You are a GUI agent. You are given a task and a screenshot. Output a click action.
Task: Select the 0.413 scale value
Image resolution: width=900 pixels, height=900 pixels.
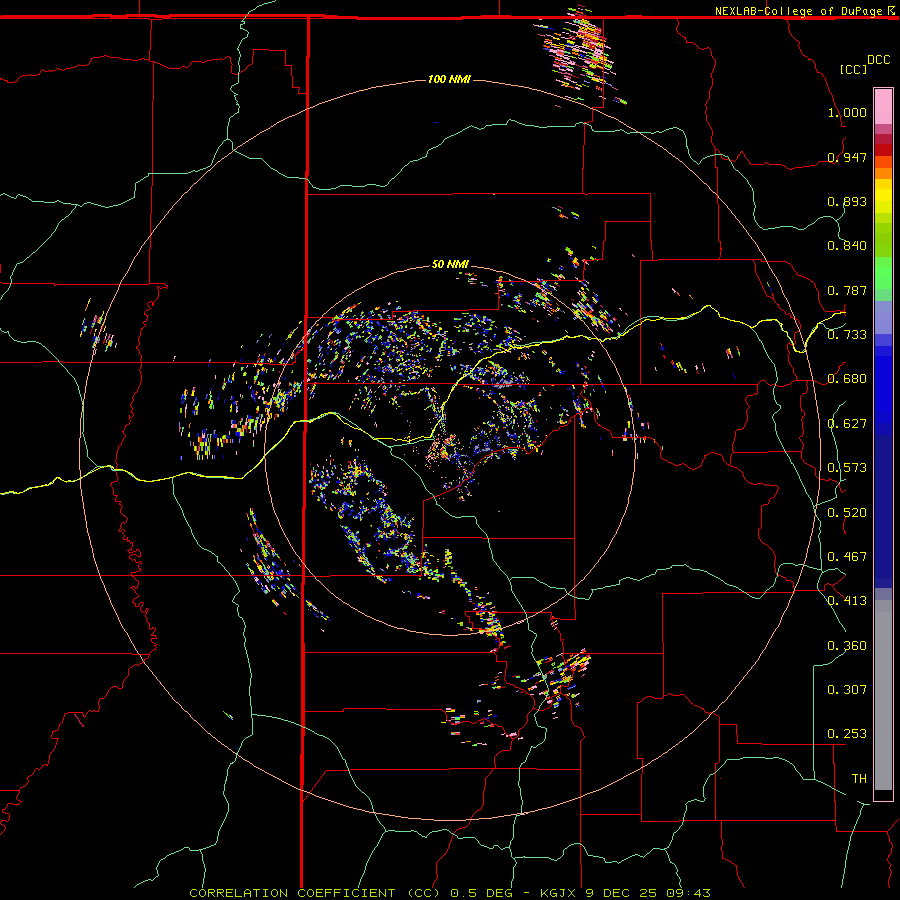[x=847, y=601]
